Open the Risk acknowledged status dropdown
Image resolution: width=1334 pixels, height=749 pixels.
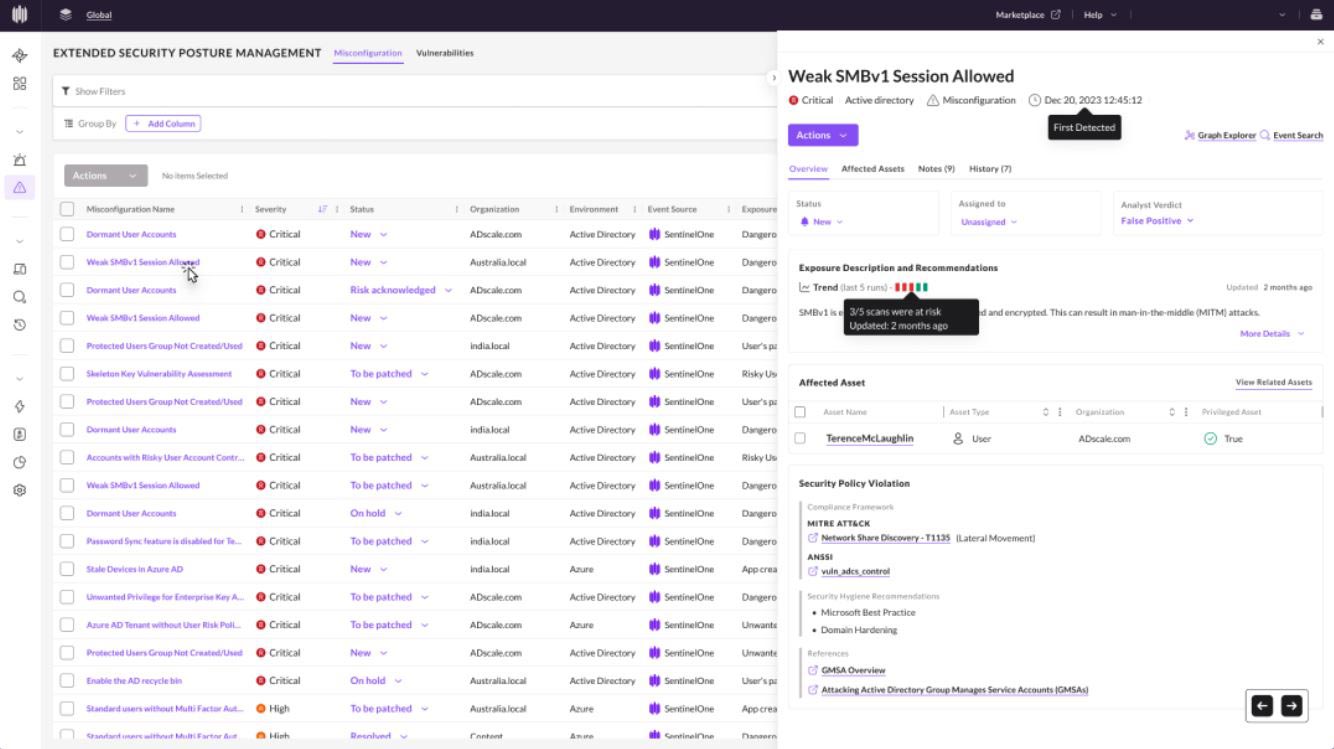pos(401,290)
